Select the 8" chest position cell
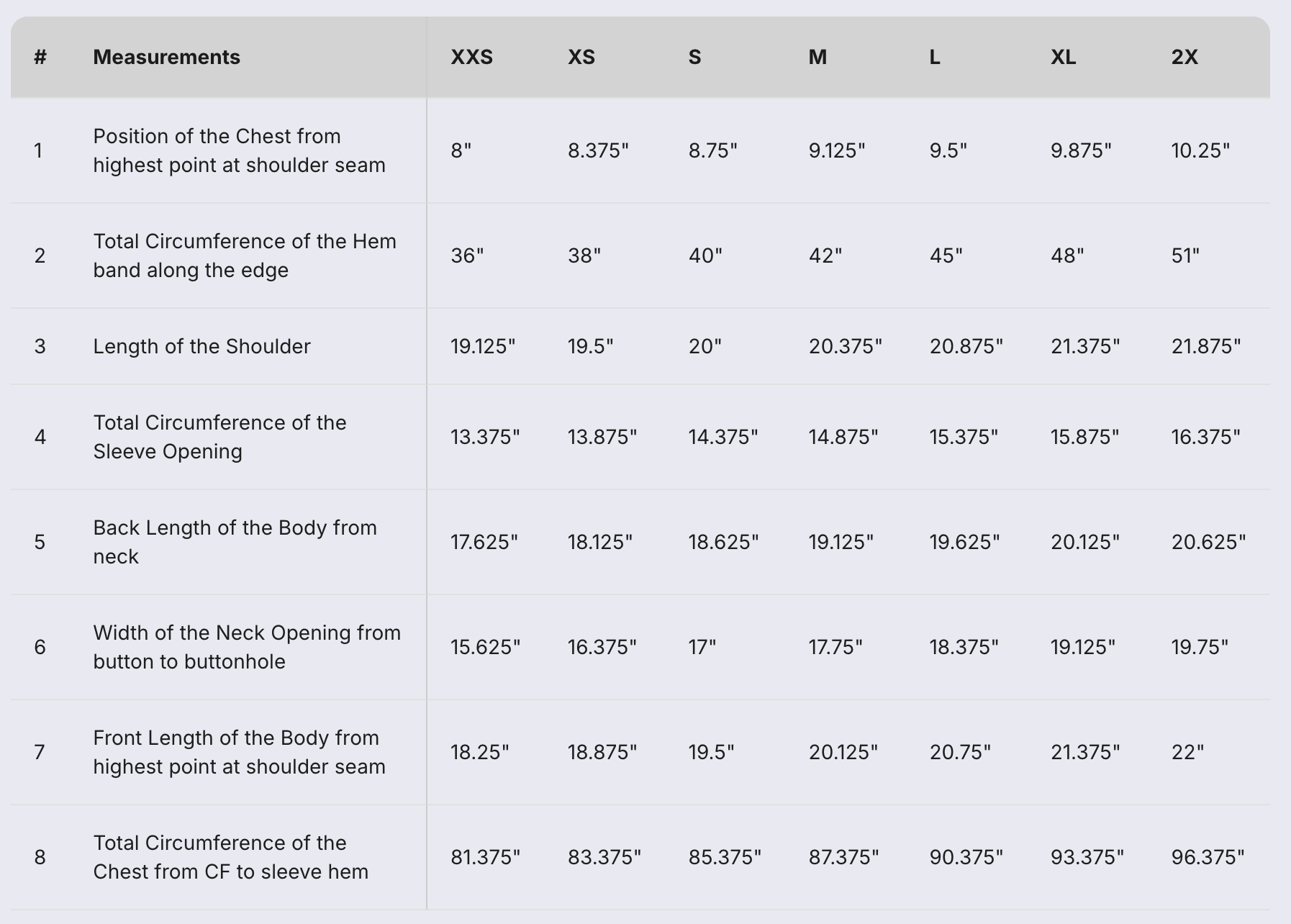 [461, 150]
